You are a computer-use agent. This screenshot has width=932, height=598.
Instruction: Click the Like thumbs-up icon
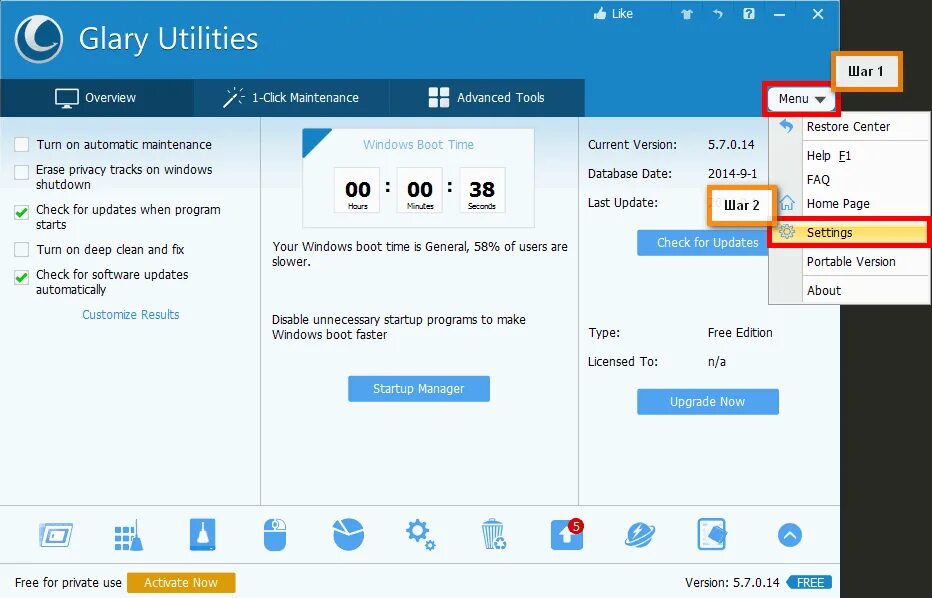600,13
